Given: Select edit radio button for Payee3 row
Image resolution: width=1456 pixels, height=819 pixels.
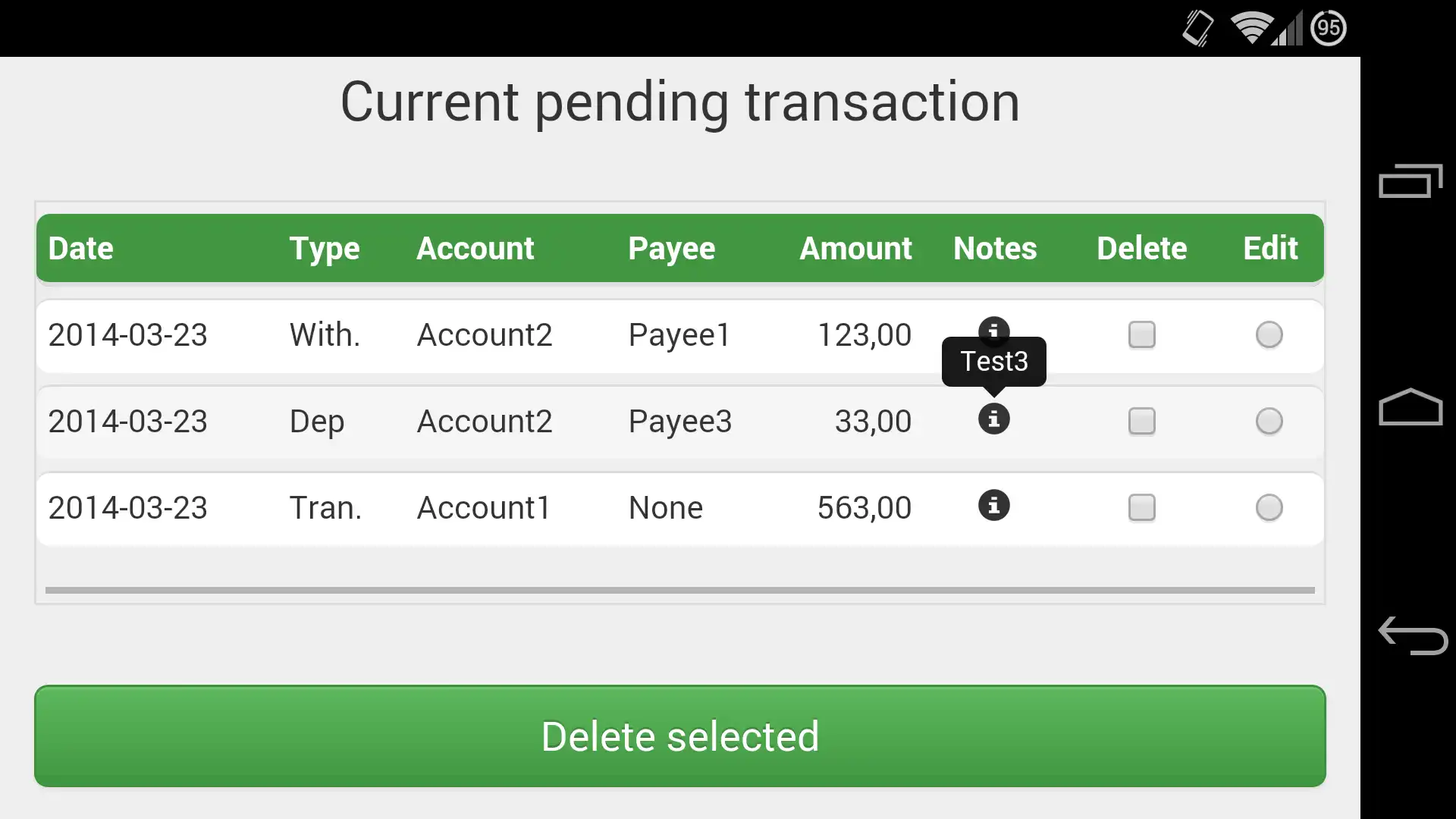Looking at the screenshot, I should [1269, 421].
